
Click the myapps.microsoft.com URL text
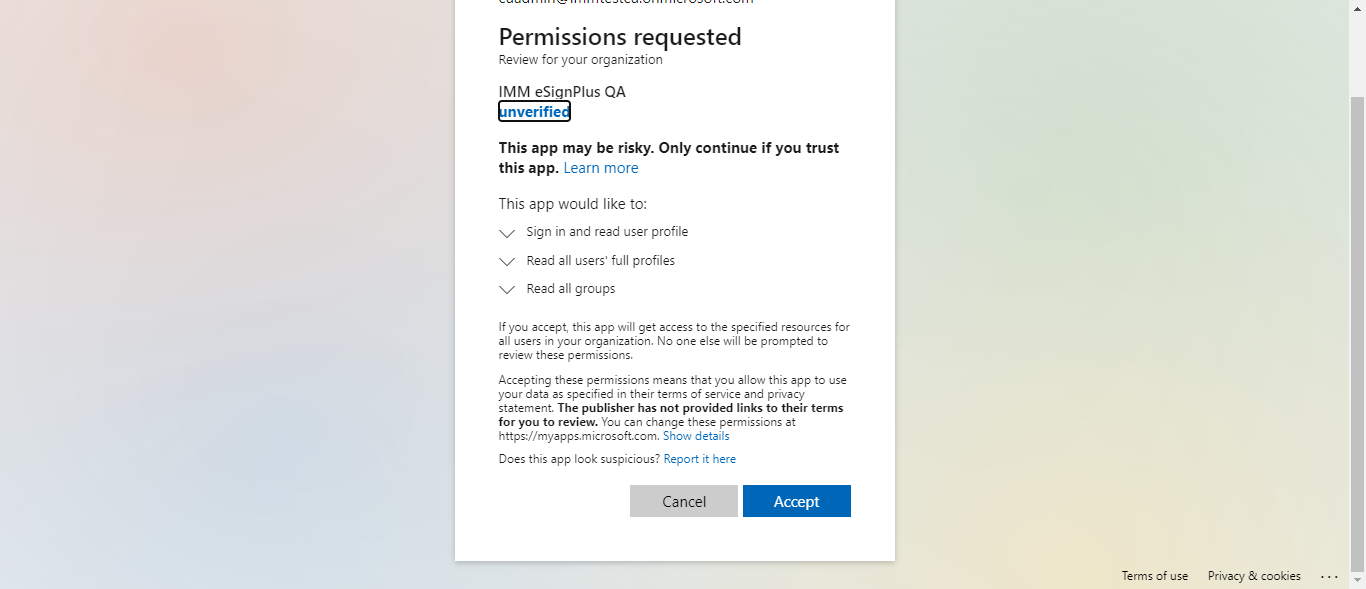coord(578,436)
